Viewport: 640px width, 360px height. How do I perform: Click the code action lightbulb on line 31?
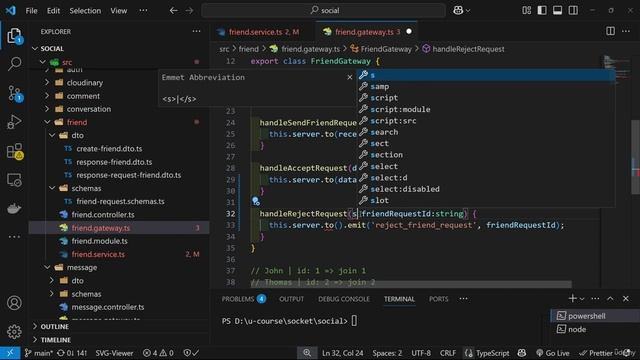point(256,201)
